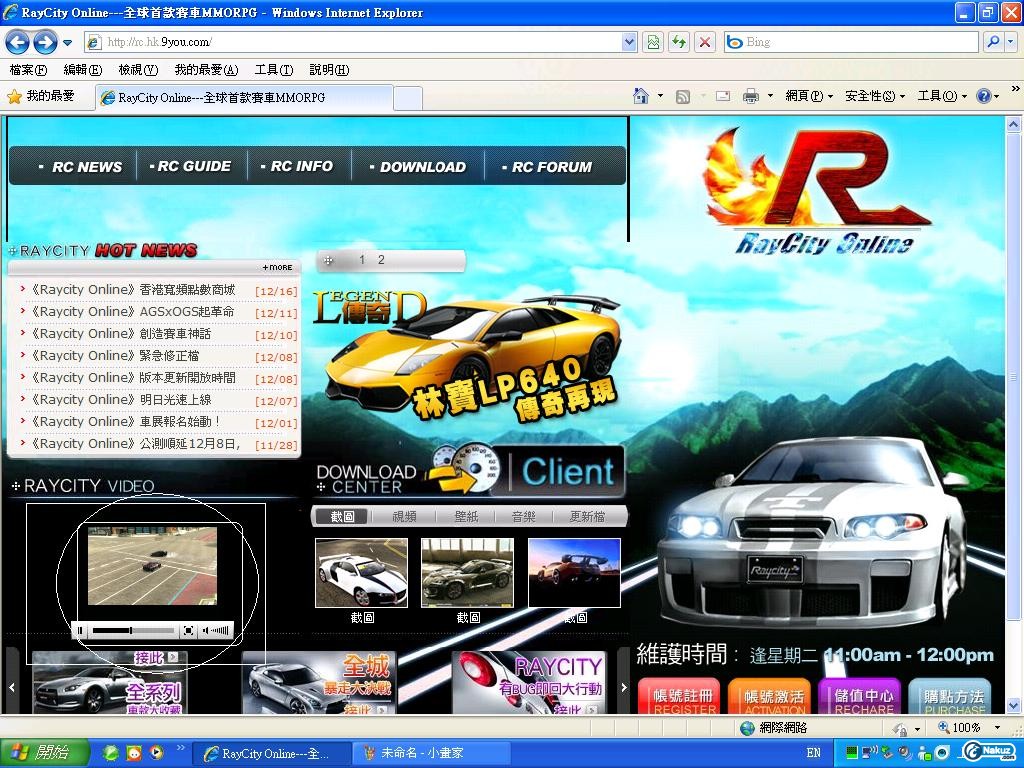Adjust the video volume slider

click(x=216, y=630)
